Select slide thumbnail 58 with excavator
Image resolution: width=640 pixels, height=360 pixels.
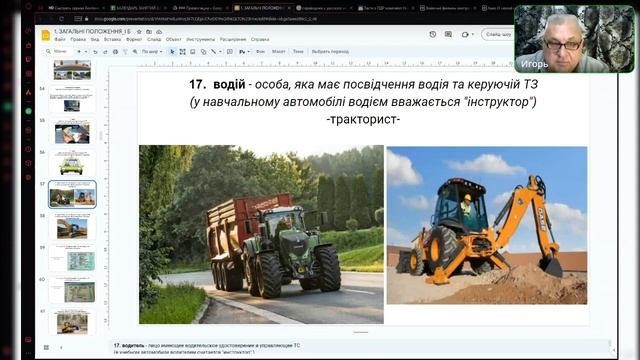click(x=72, y=227)
